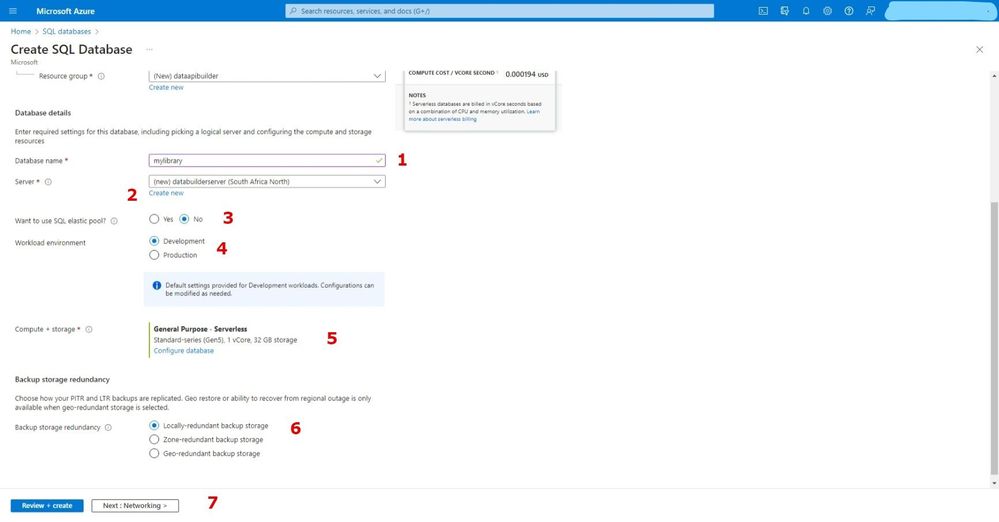Image resolution: width=999 pixels, height=522 pixels.
Task: Click the Backup storage redundancy info icon
Action: click(108, 428)
